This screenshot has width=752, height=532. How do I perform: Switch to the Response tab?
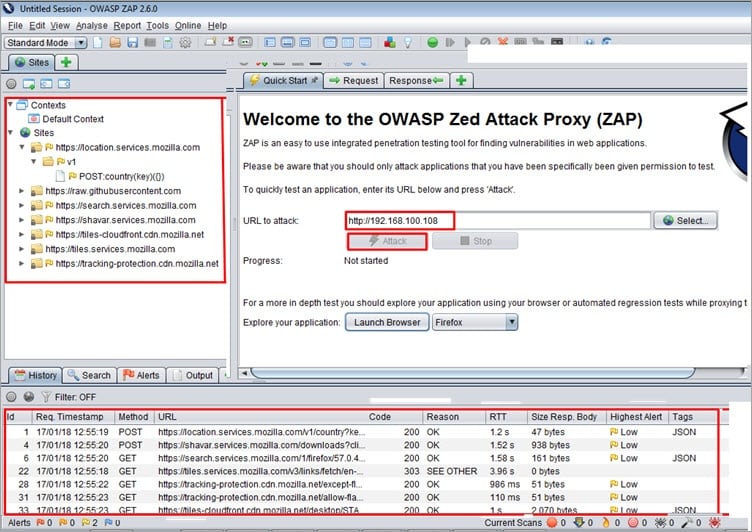(x=416, y=81)
